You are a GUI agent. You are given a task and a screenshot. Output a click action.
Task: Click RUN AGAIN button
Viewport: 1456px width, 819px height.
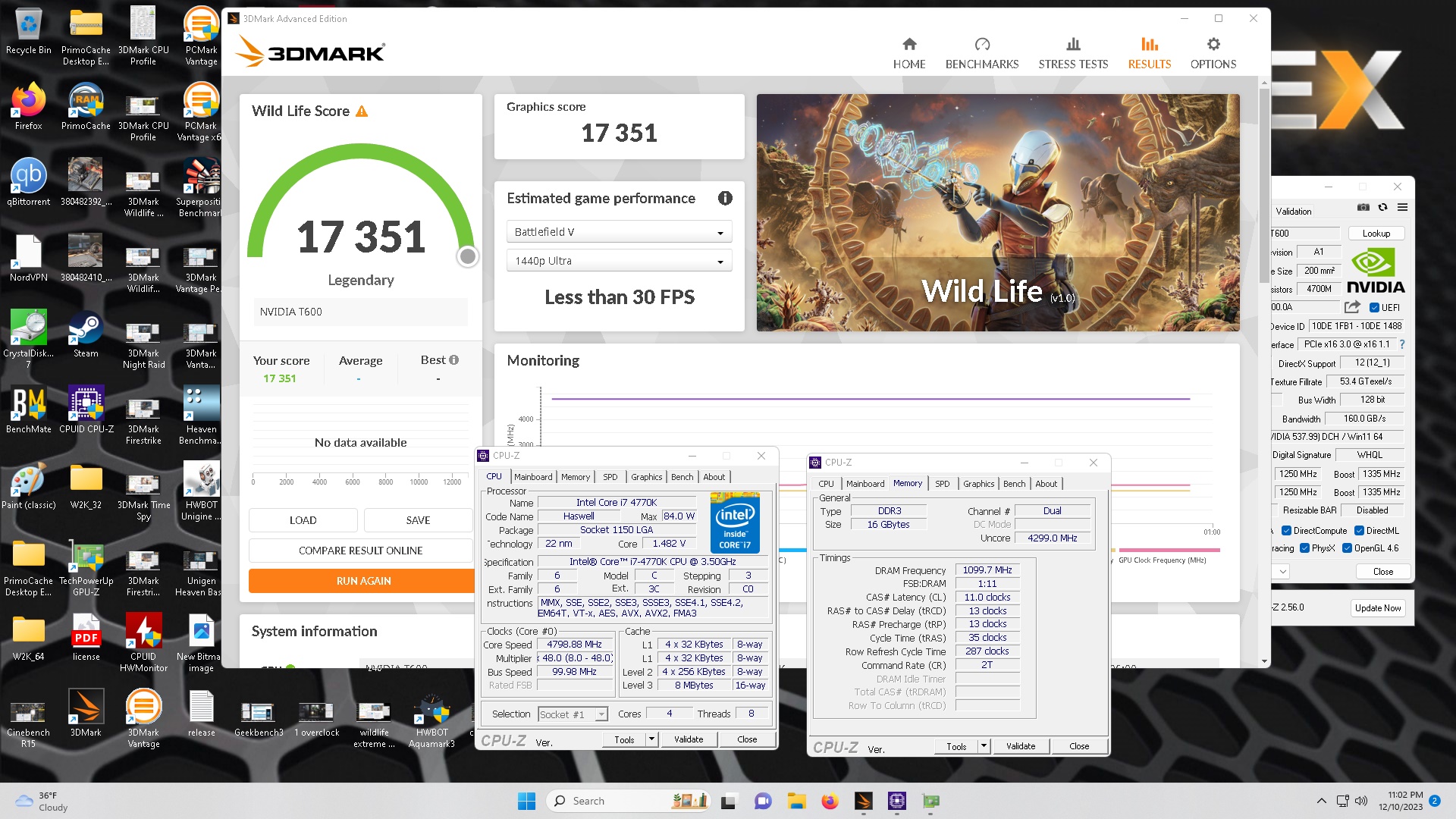pyautogui.click(x=363, y=581)
